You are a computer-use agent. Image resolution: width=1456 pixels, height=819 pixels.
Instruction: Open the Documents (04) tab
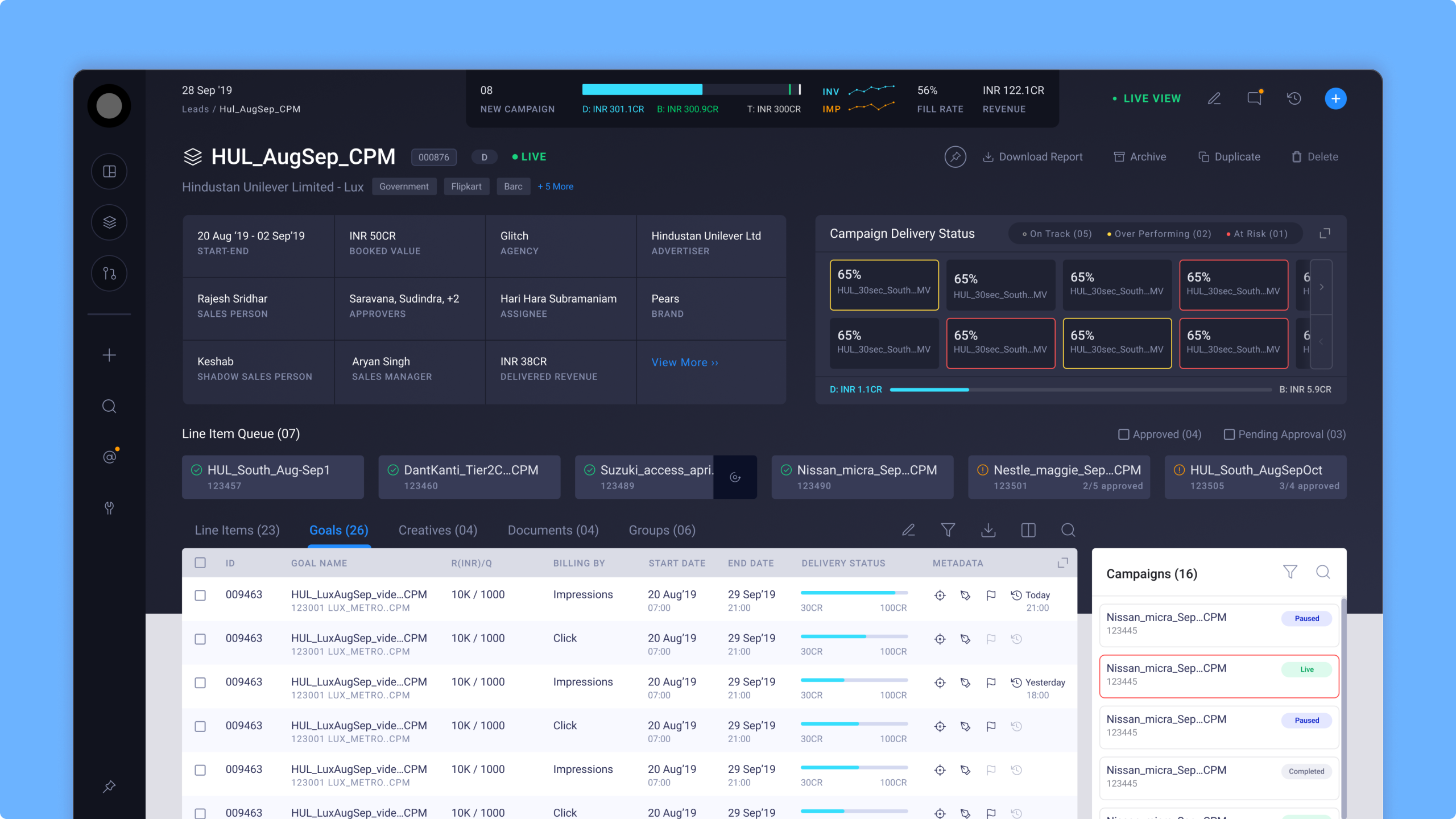pyautogui.click(x=553, y=530)
